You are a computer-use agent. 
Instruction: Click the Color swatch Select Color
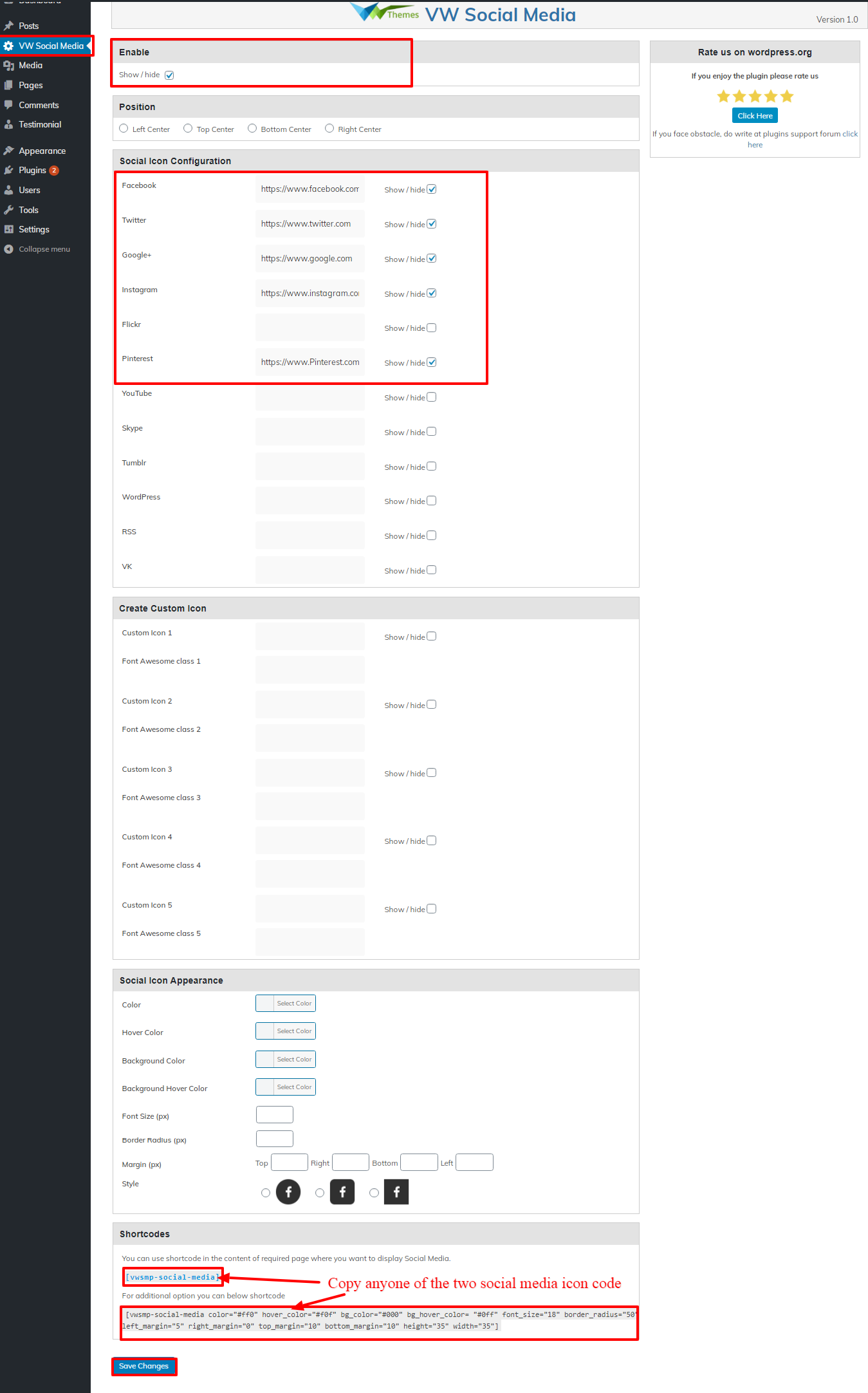[x=286, y=1004]
